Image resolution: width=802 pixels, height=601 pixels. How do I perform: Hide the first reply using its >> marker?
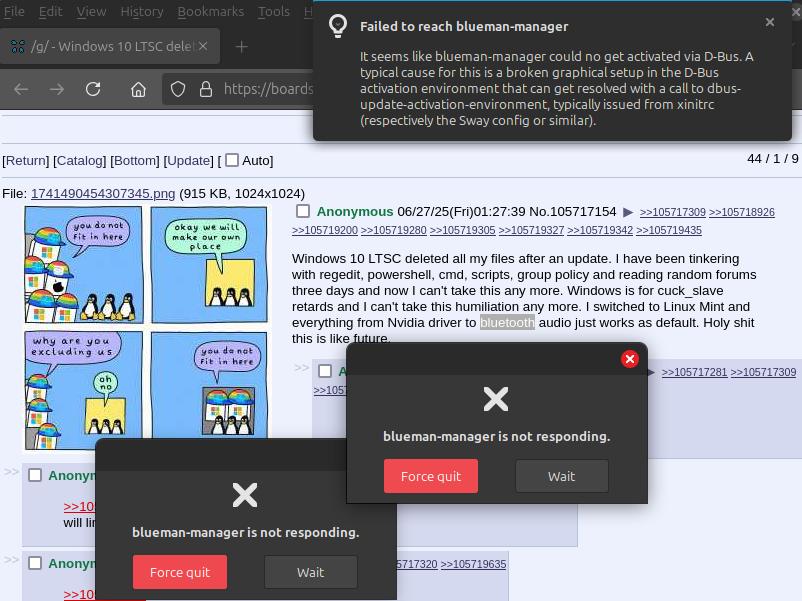point(301,367)
